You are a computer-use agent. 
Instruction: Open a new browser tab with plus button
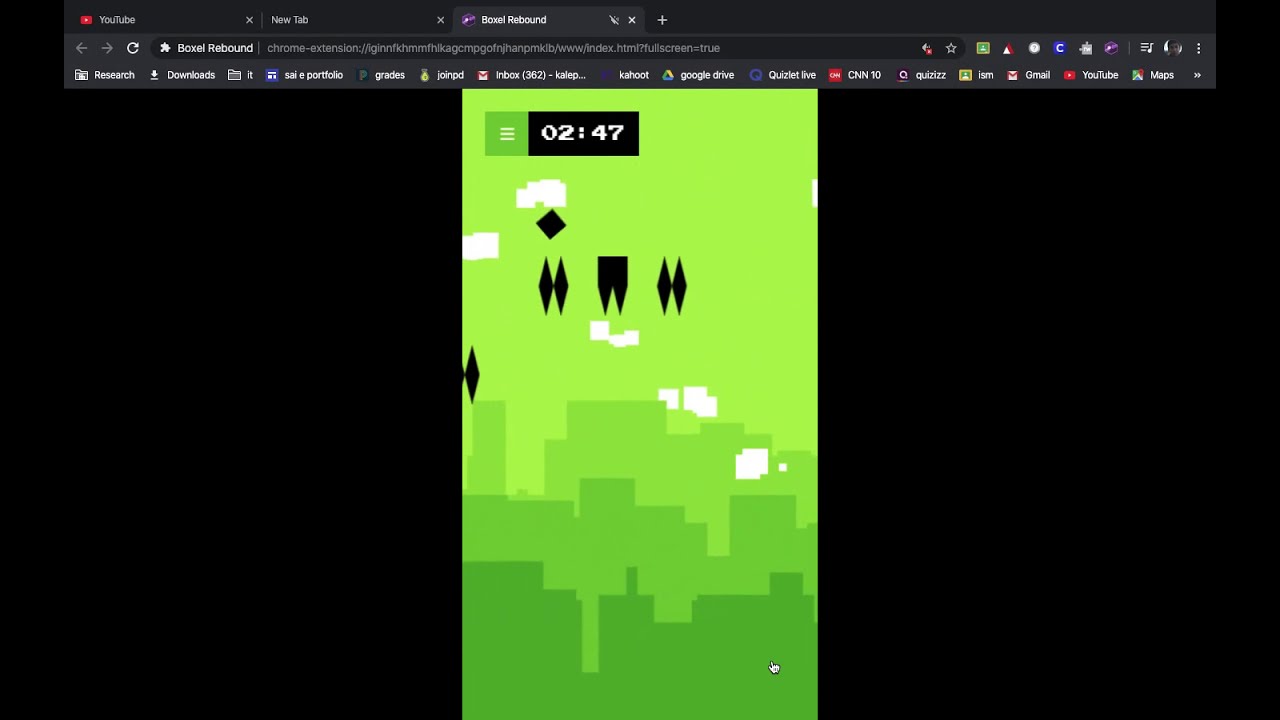point(662,20)
